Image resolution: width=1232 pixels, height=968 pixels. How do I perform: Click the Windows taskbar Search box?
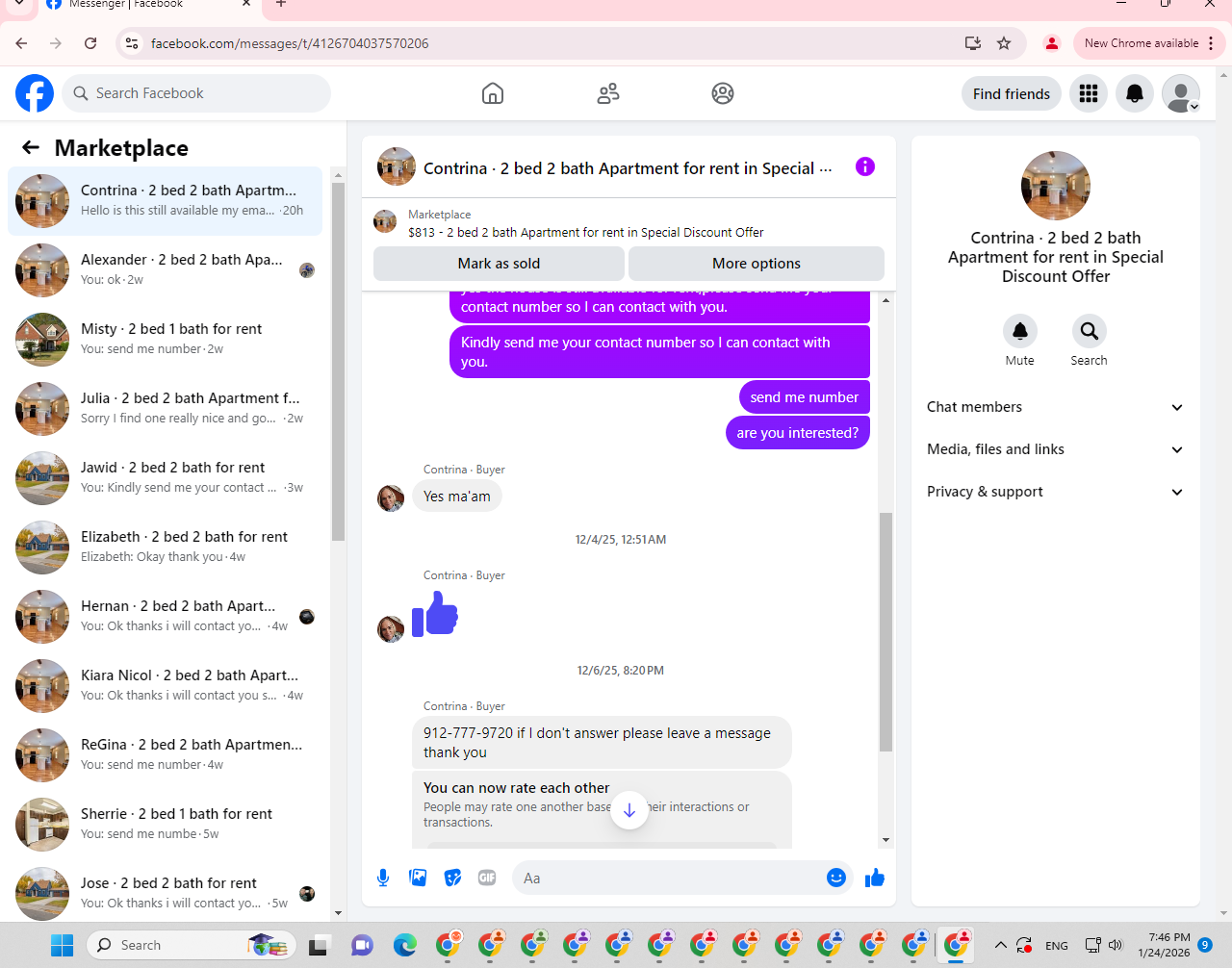coord(192,945)
